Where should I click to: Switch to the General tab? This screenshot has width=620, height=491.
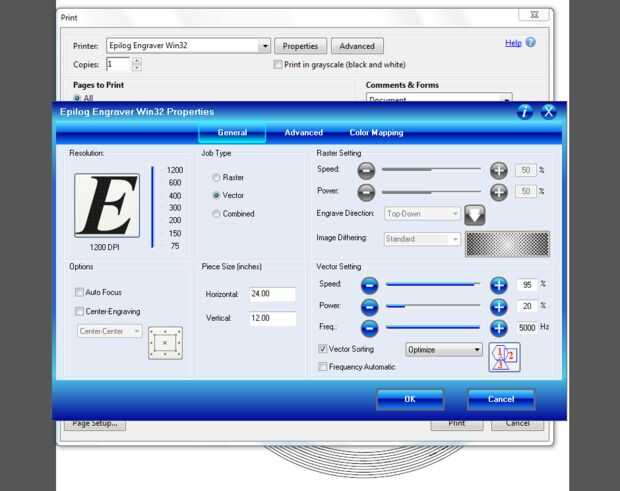coord(232,133)
